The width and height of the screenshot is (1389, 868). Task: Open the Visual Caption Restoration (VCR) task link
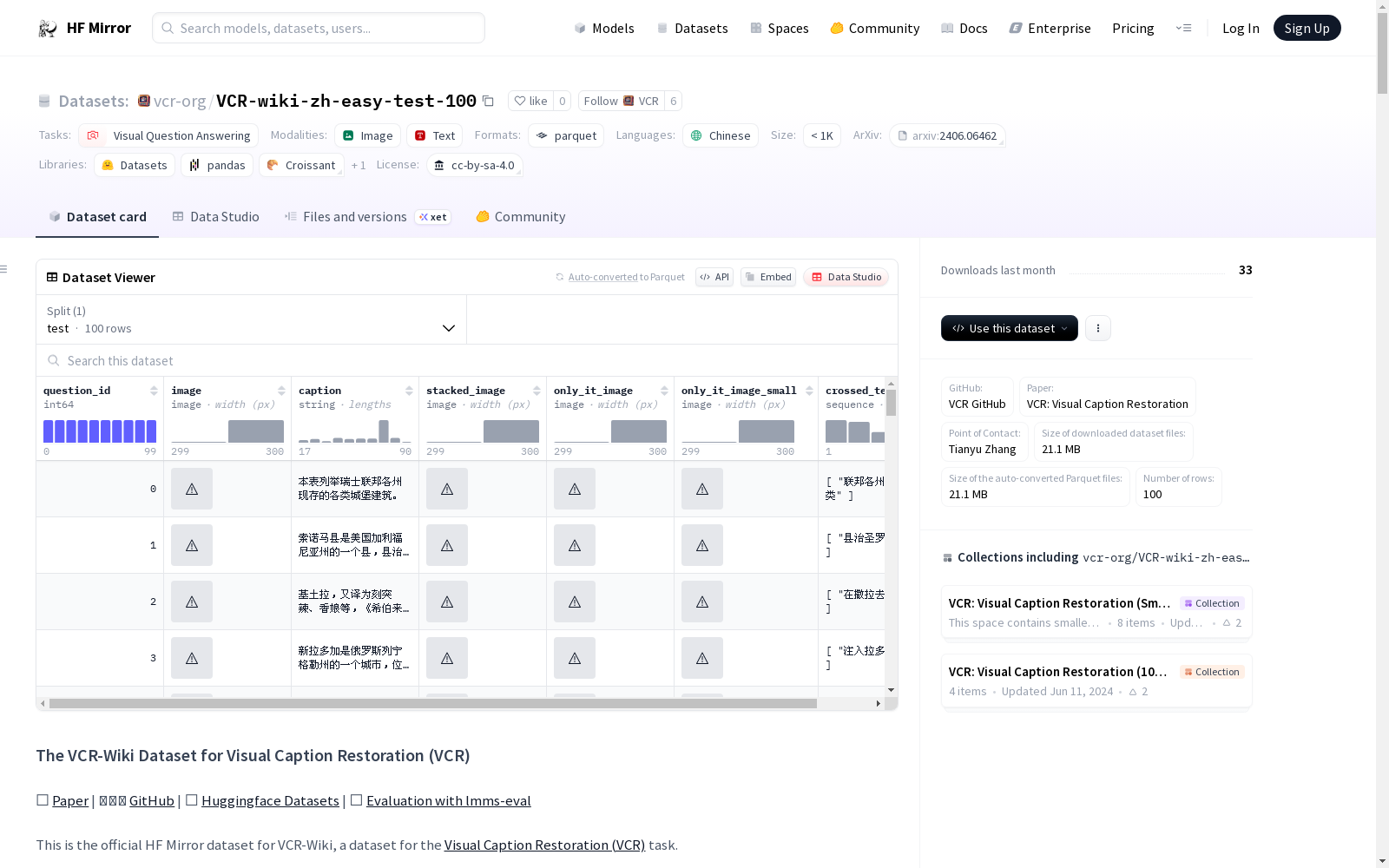pyautogui.click(x=544, y=845)
